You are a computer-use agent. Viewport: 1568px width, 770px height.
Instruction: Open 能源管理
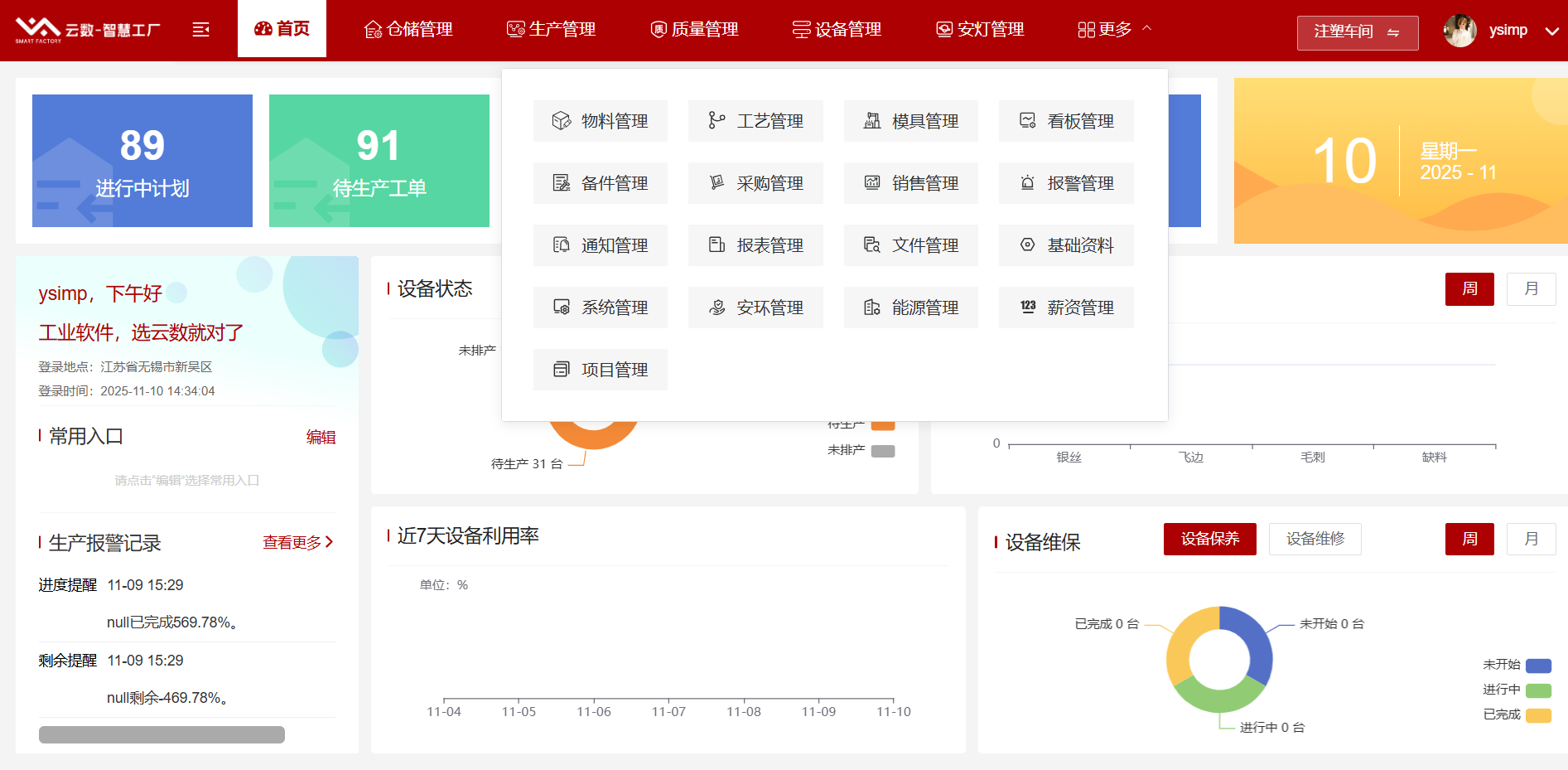910,307
